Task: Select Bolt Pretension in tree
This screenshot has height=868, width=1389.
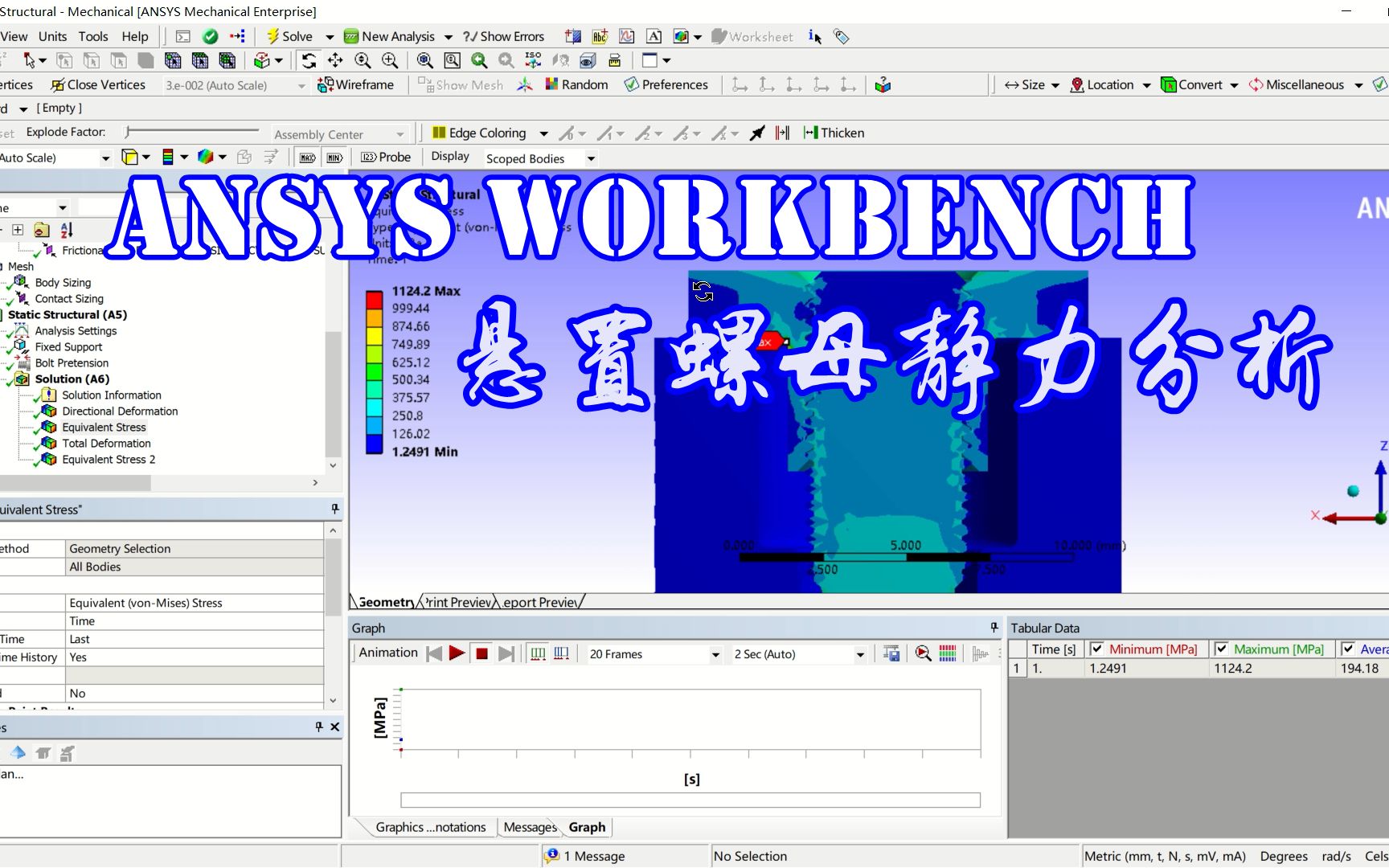Action: click(72, 362)
